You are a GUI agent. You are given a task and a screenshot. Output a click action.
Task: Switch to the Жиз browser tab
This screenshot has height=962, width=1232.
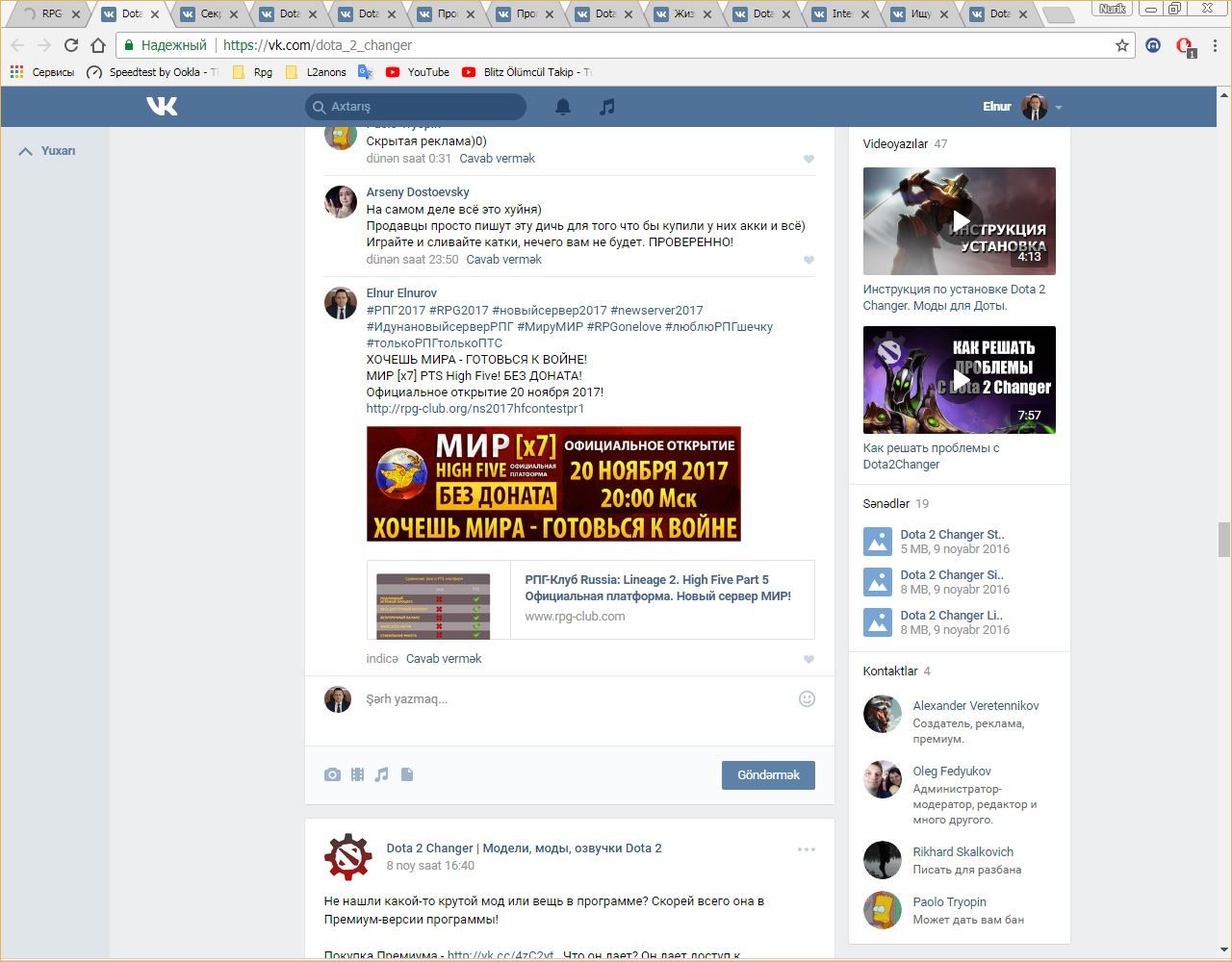coord(683,14)
